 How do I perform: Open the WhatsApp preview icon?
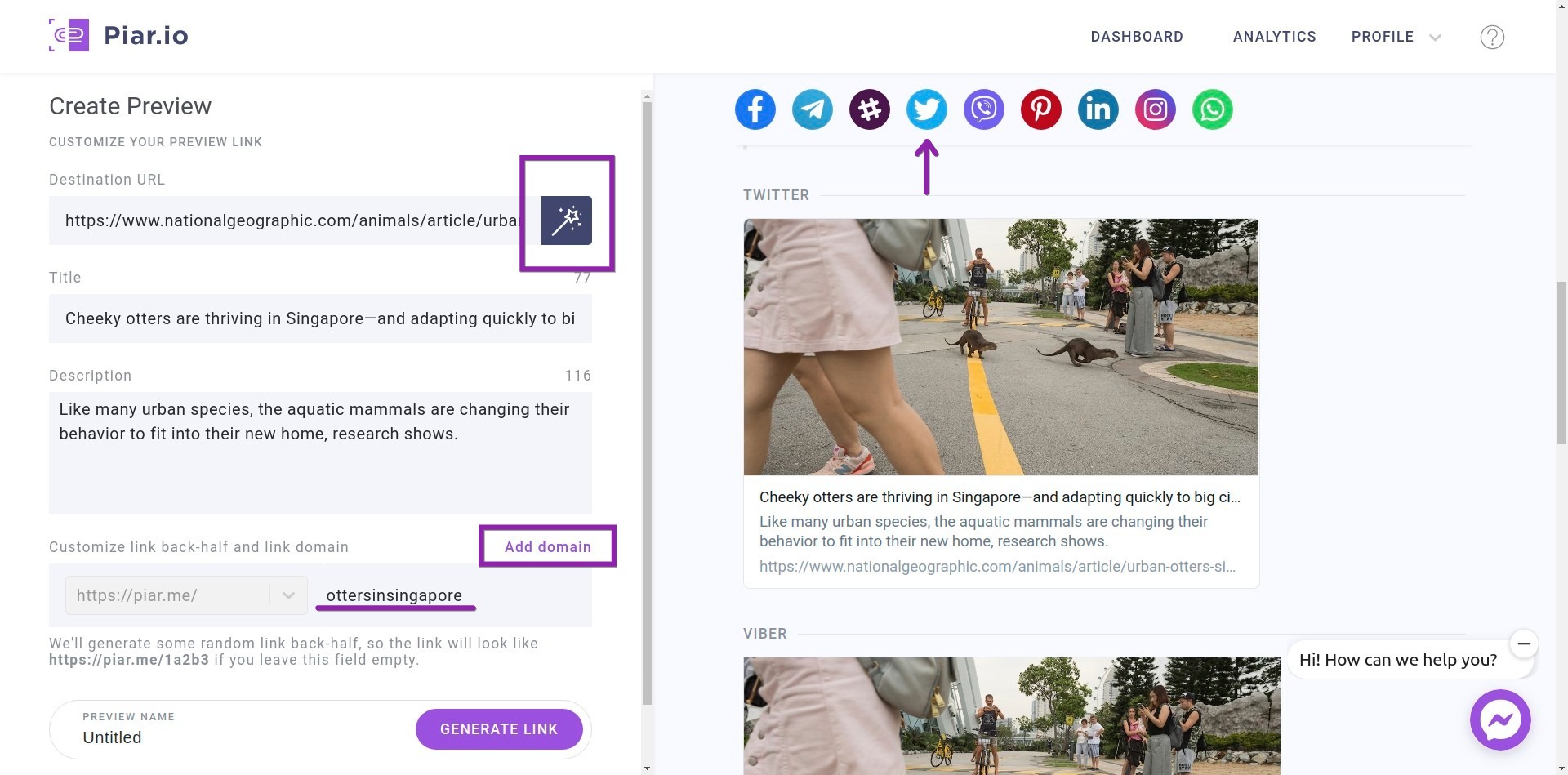(x=1212, y=109)
